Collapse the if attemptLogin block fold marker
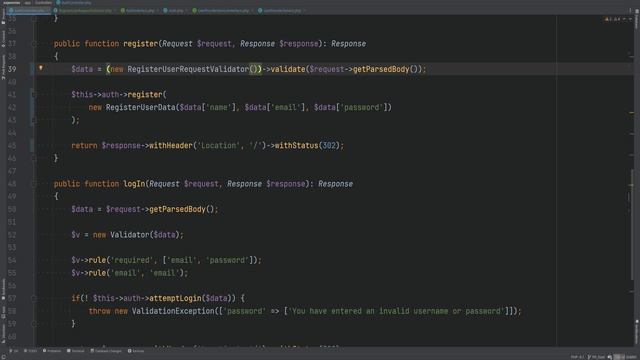This screenshot has height=360, width=640. (34, 298)
